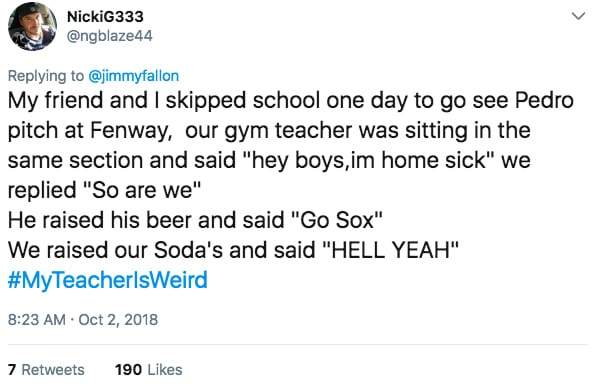Screen dimensions: 597x391
Task: View the Likes list
Action: [x=149, y=370]
